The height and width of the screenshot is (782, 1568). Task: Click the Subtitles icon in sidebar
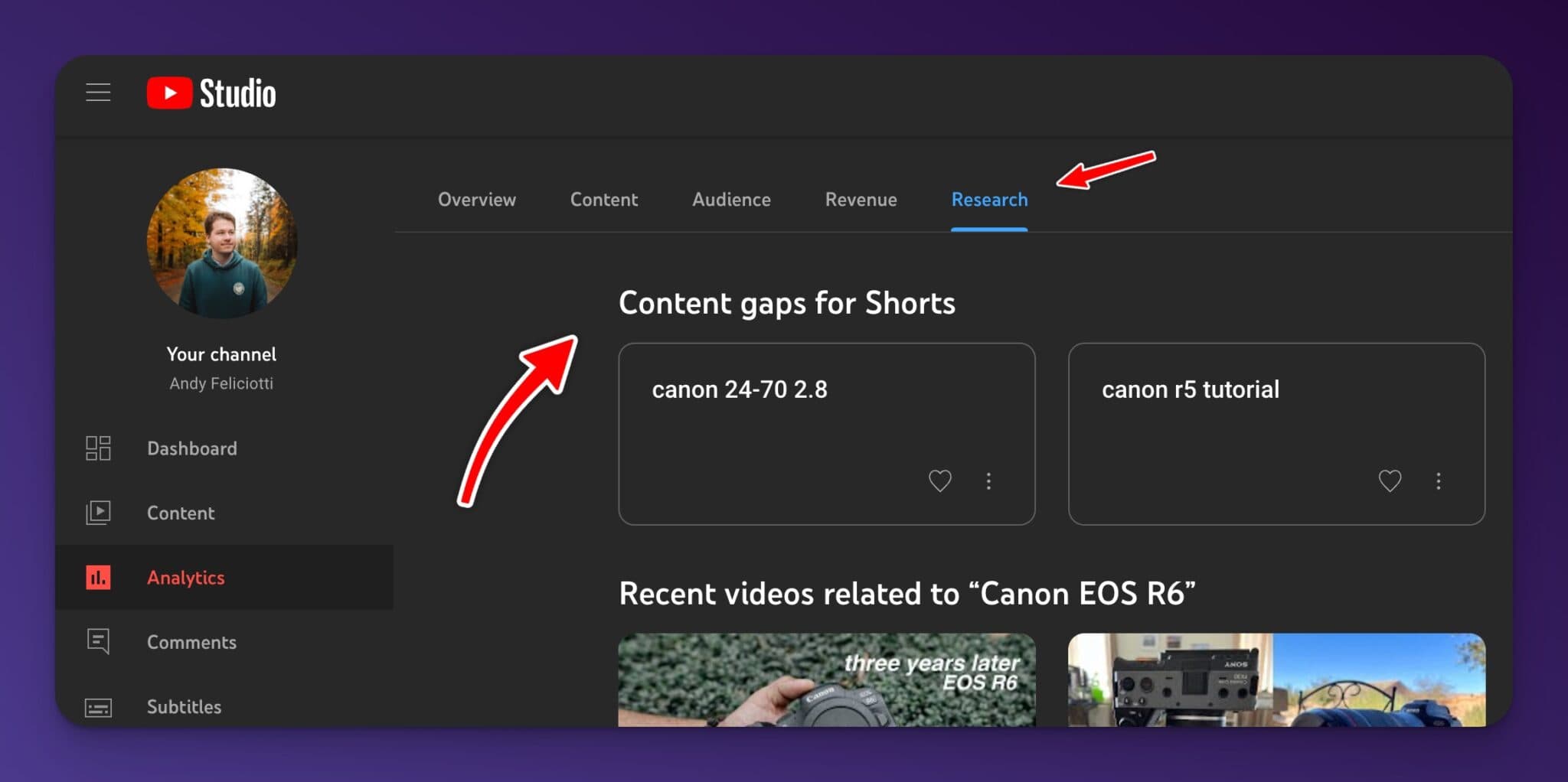98,708
